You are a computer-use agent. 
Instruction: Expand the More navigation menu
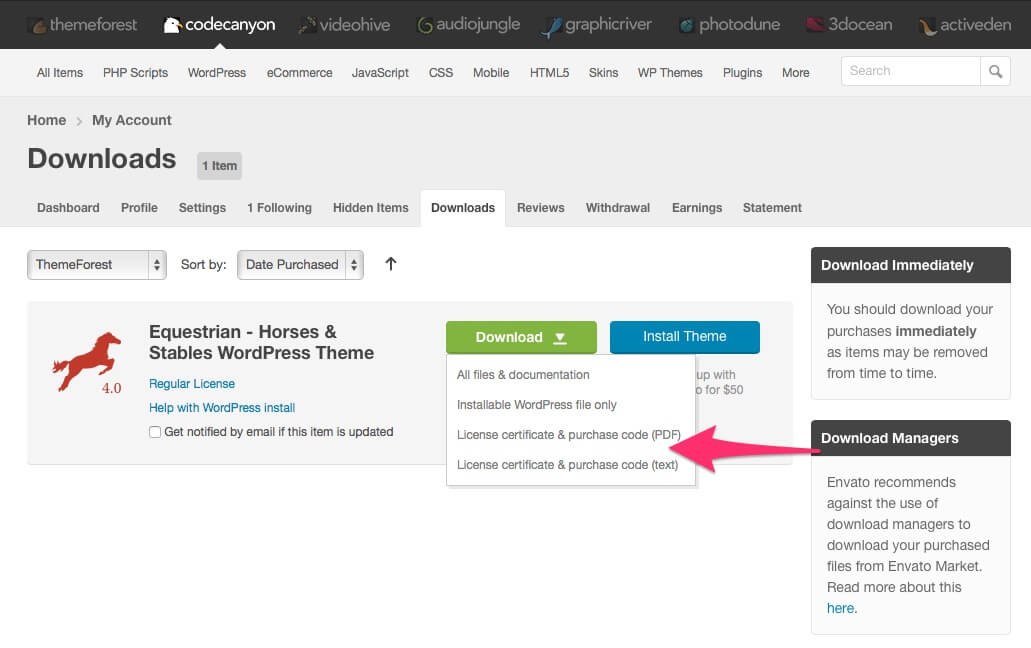pos(796,73)
